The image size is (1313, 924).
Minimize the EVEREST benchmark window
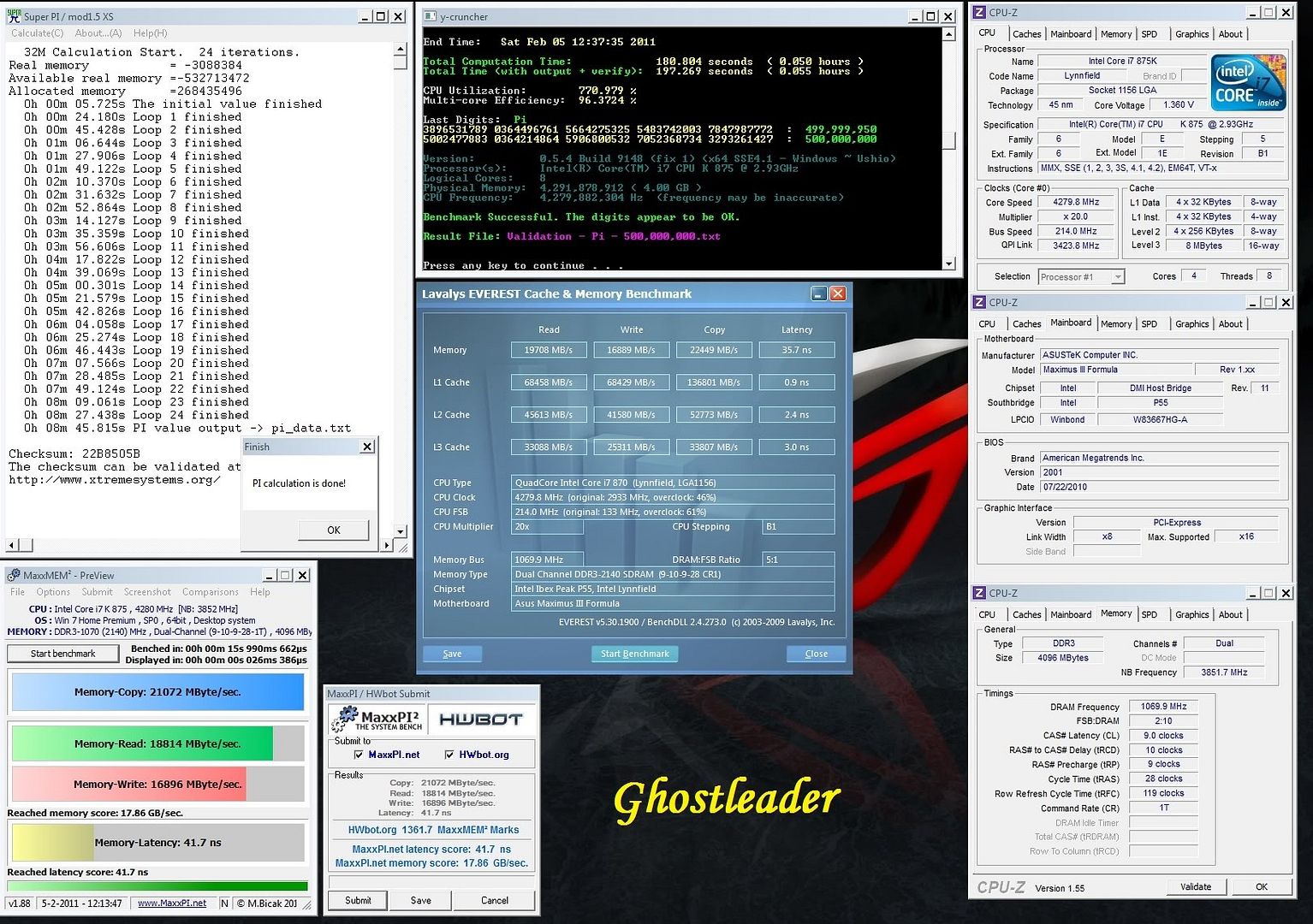point(818,293)
